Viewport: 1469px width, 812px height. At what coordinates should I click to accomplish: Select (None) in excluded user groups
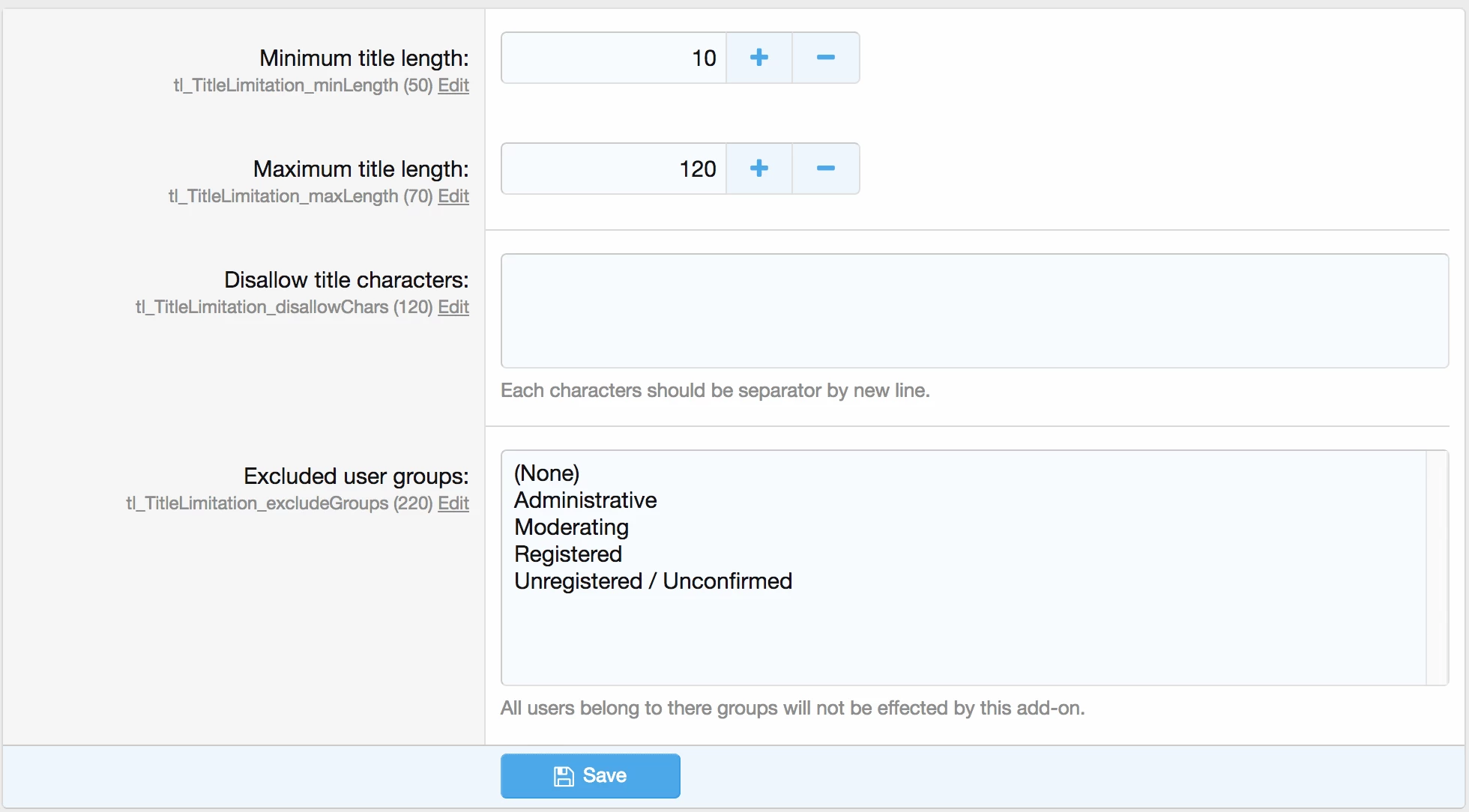(x=964, y=473)
